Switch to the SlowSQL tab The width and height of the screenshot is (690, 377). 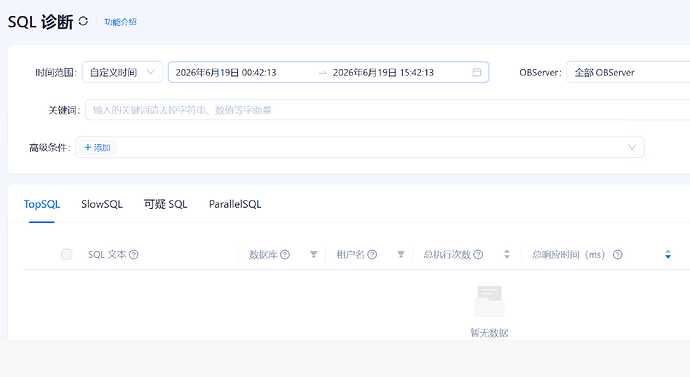[102, 204]
